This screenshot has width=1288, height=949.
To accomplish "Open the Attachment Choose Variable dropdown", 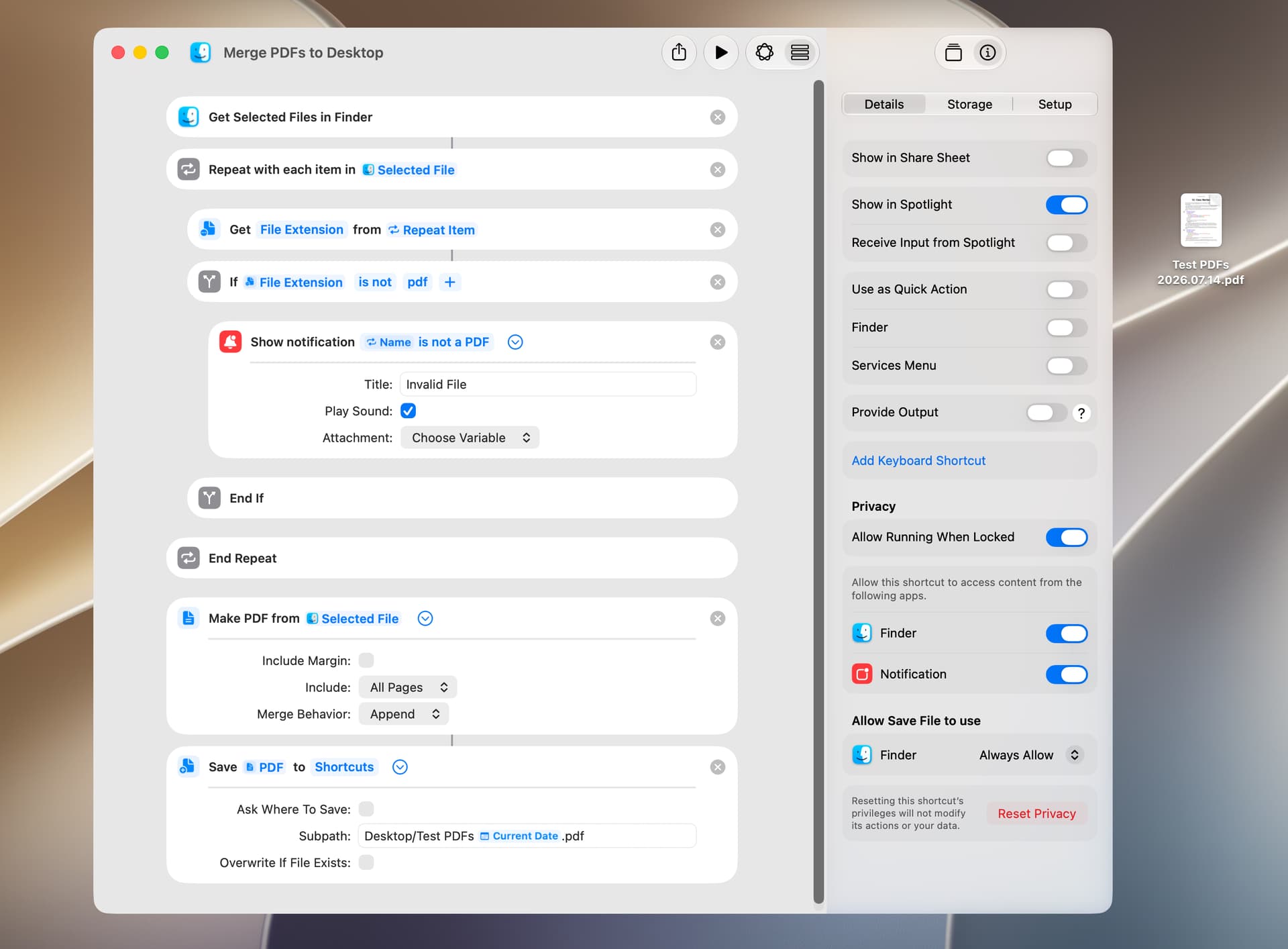I will [x=470, y=438].
